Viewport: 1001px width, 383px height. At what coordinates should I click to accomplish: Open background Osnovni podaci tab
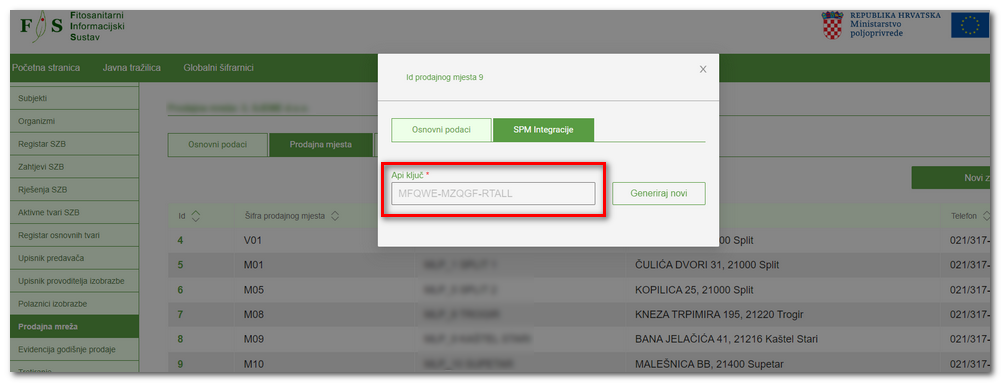pos(217,145)
